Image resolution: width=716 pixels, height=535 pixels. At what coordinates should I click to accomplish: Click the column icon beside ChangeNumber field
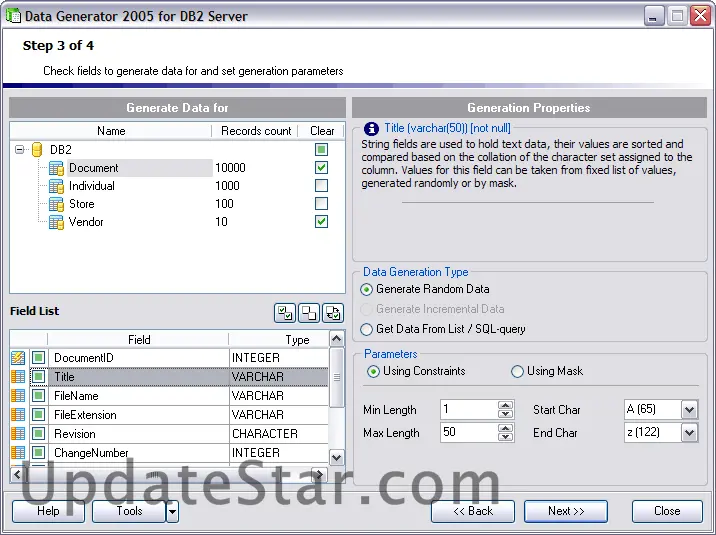point(18,453)
